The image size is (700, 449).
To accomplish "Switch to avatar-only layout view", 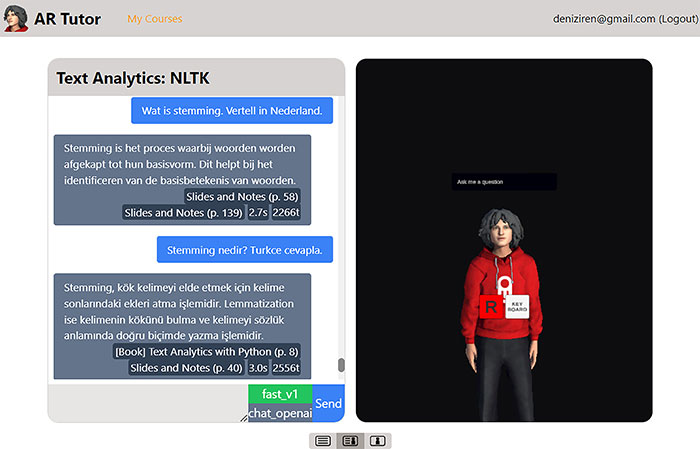I will tap(378, 440).
